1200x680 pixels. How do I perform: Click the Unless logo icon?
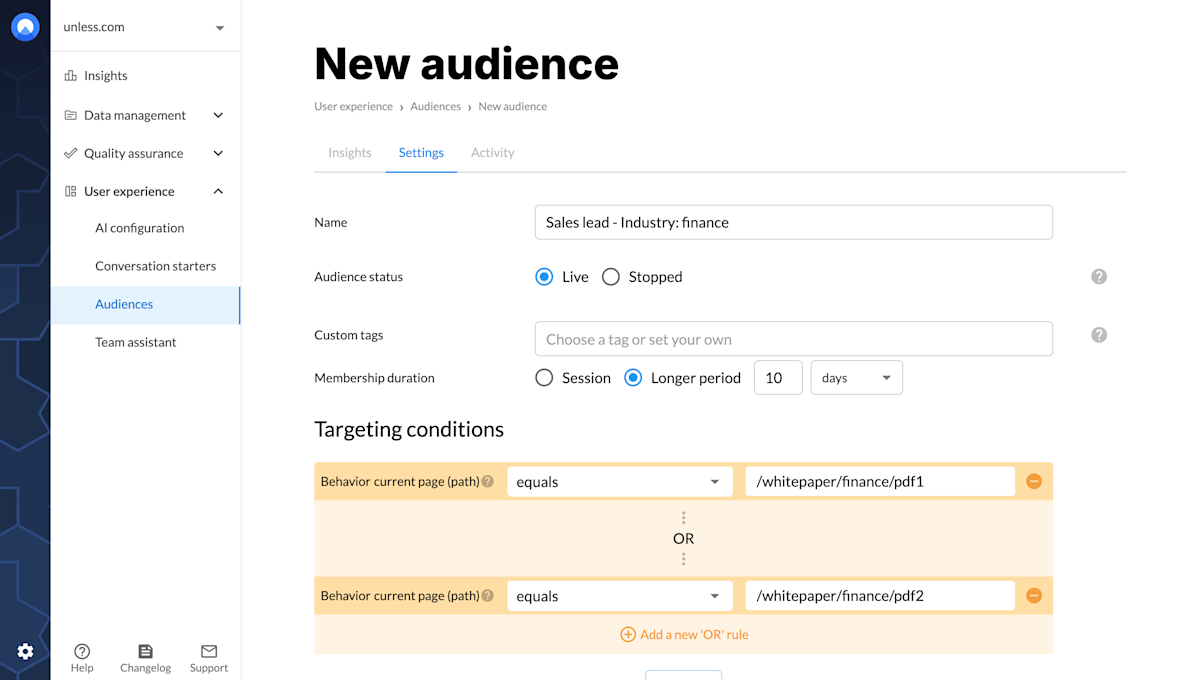point(25,27)
